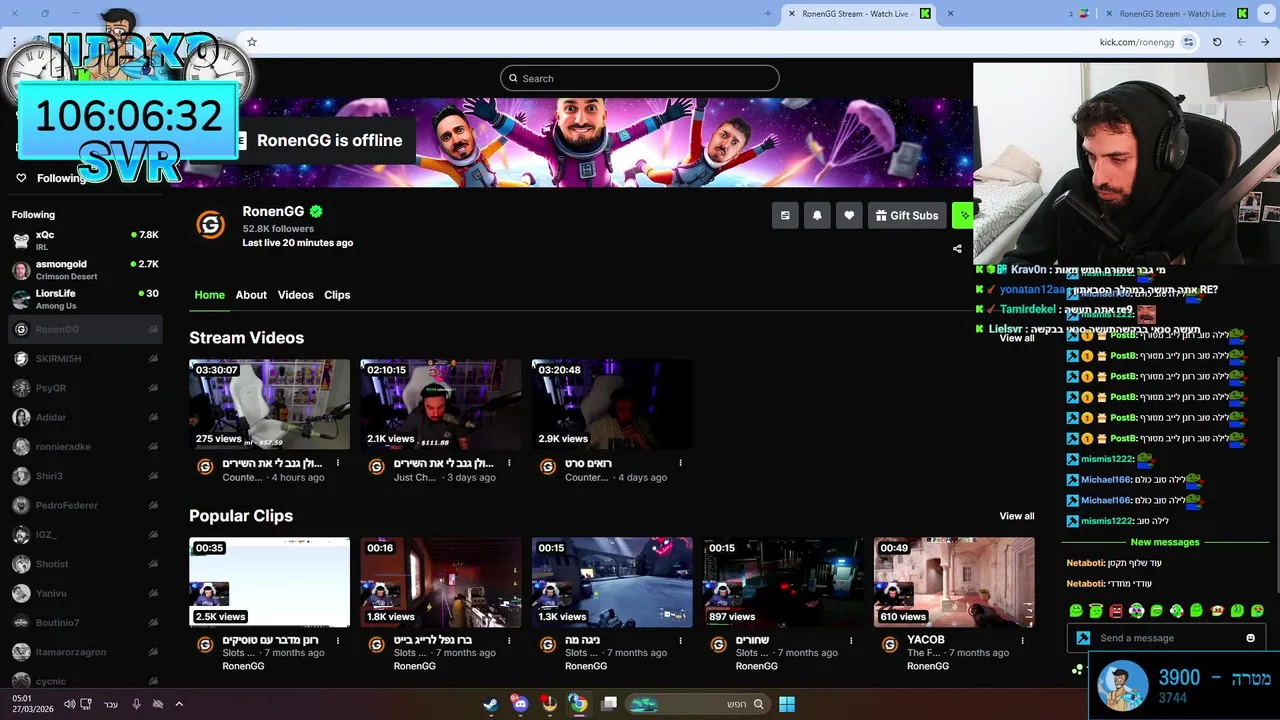
Task: Click the Kick icon left of Send a message
Action: [1083, 638]
